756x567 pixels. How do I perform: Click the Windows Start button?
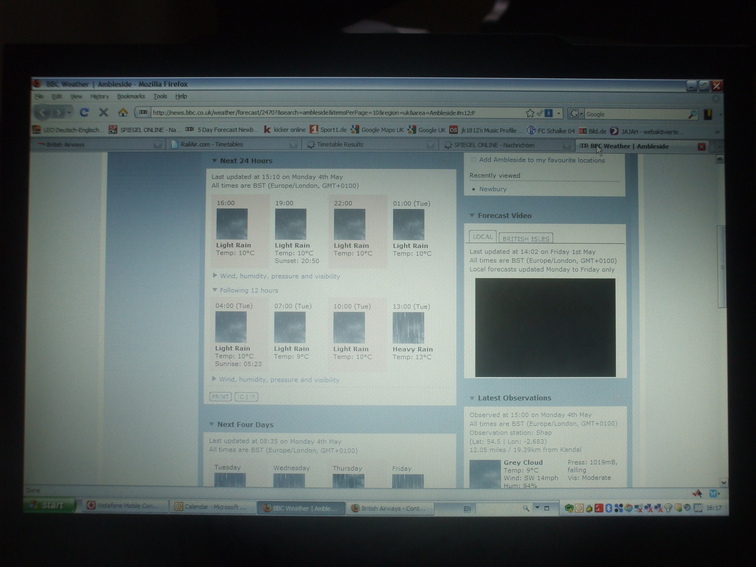tap(49, 505)
